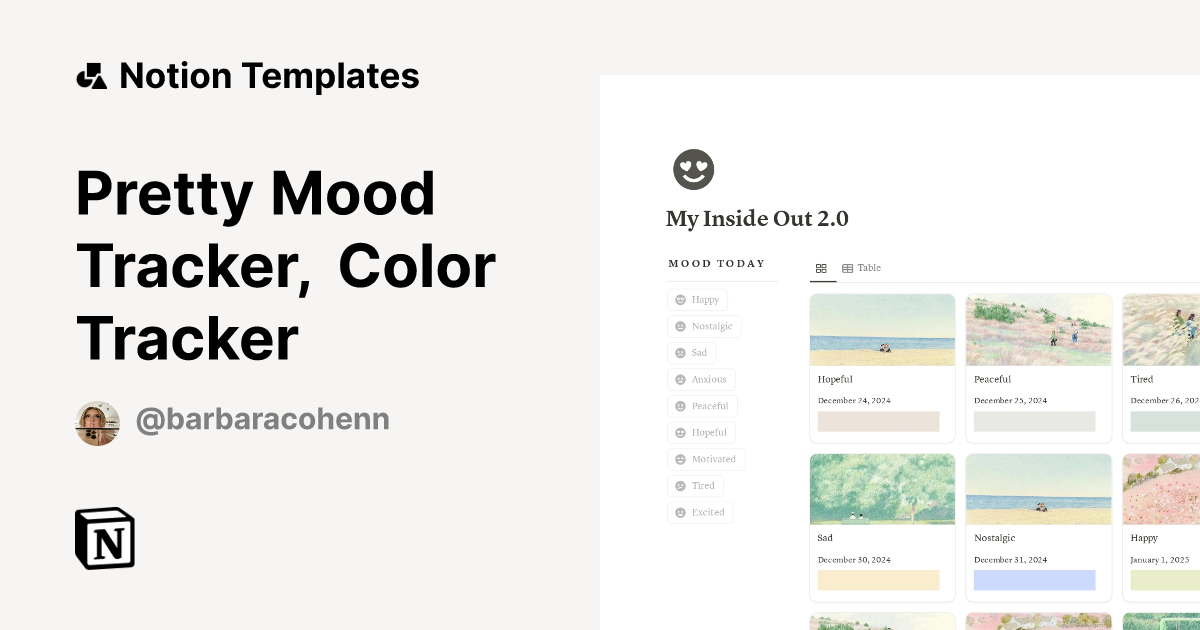
Task: Switch to the Table view tab
Action: tap(861, 268)
